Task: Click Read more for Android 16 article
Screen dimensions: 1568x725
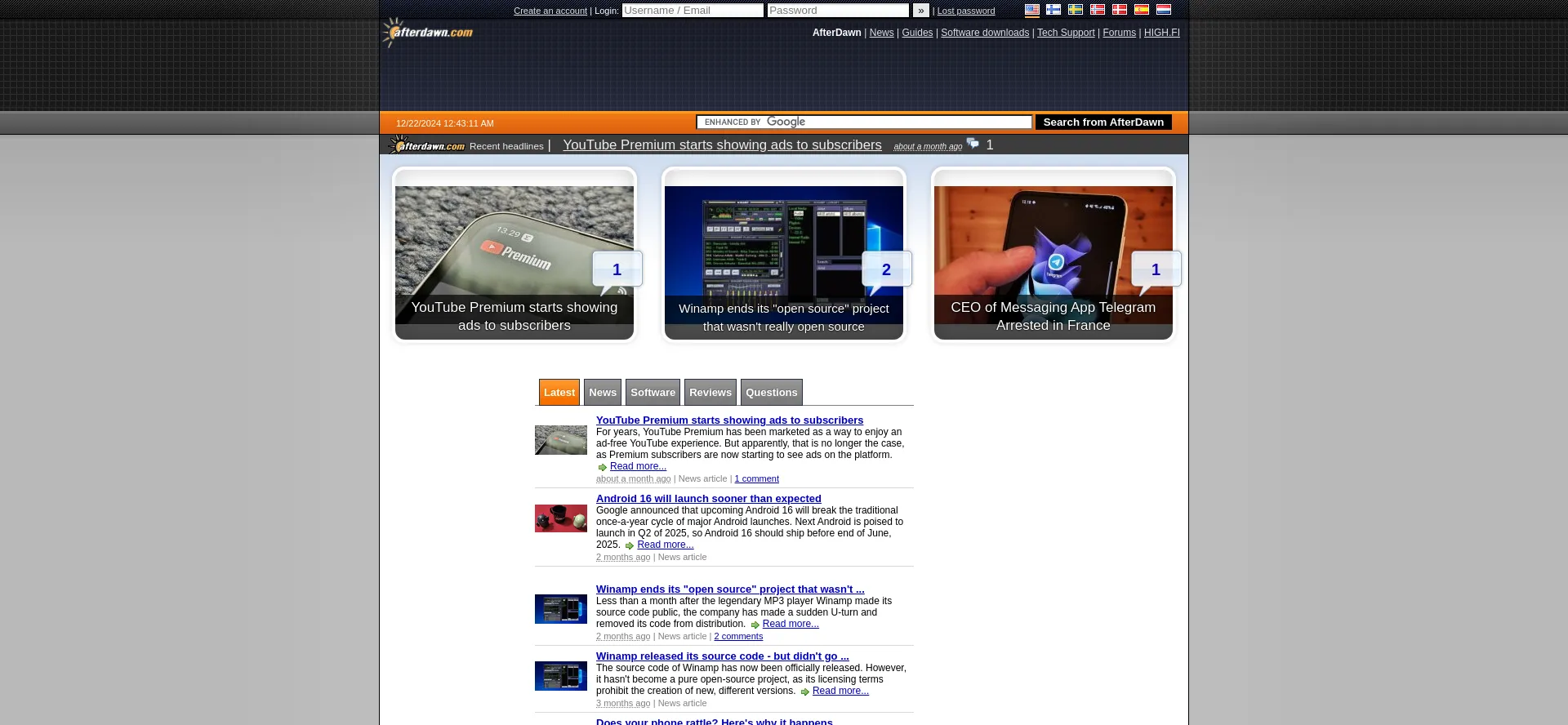Action: pyautogui.click(x=666, y=545)
